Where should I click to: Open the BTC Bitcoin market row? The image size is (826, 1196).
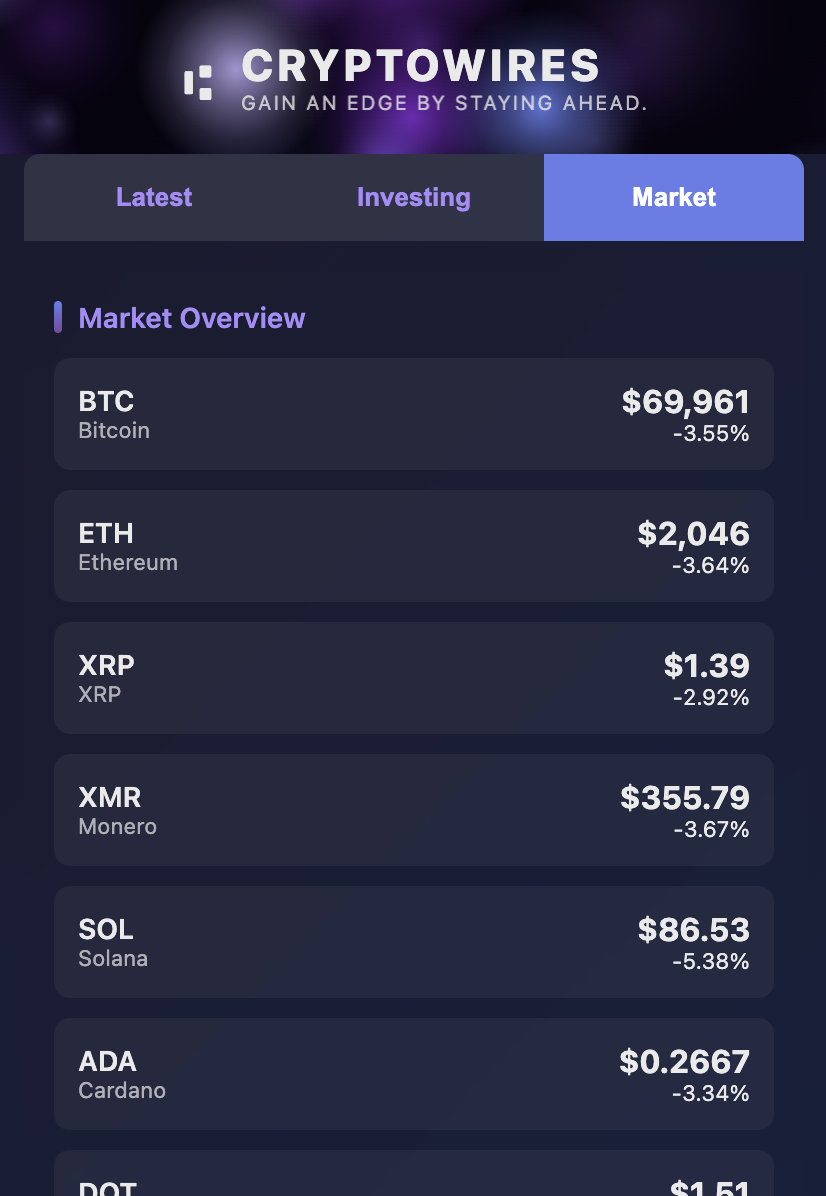click(x=413, y=413)
